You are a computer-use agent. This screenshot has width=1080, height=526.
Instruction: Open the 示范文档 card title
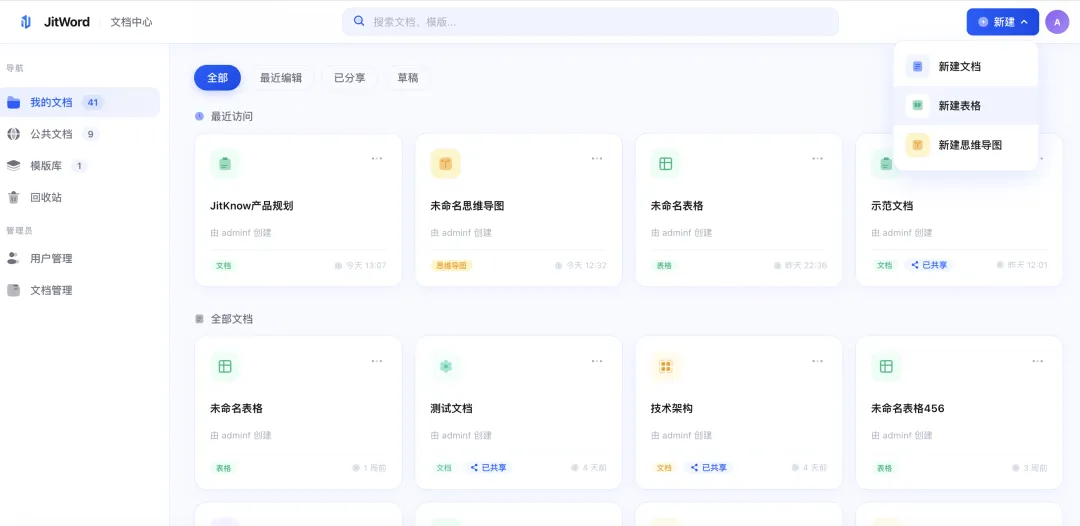pos(892,206)
